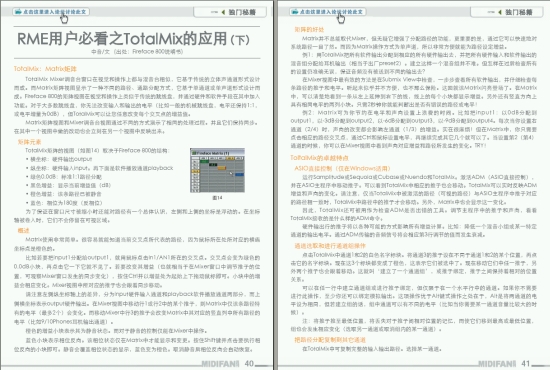Click the Fireface Matrix screenshot thumbnail
The width and height of the screenshot is (550, 370).
(217, 170)
